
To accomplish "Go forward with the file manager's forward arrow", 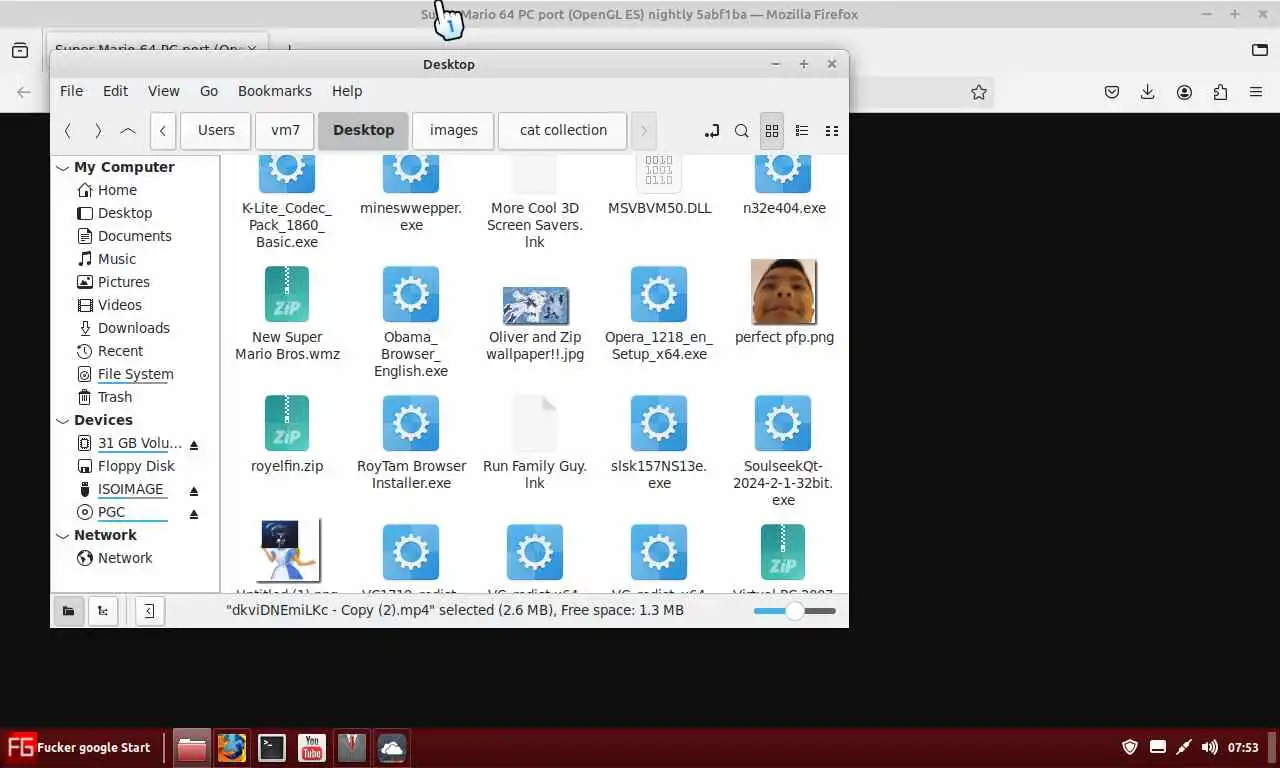I will 97,131.
